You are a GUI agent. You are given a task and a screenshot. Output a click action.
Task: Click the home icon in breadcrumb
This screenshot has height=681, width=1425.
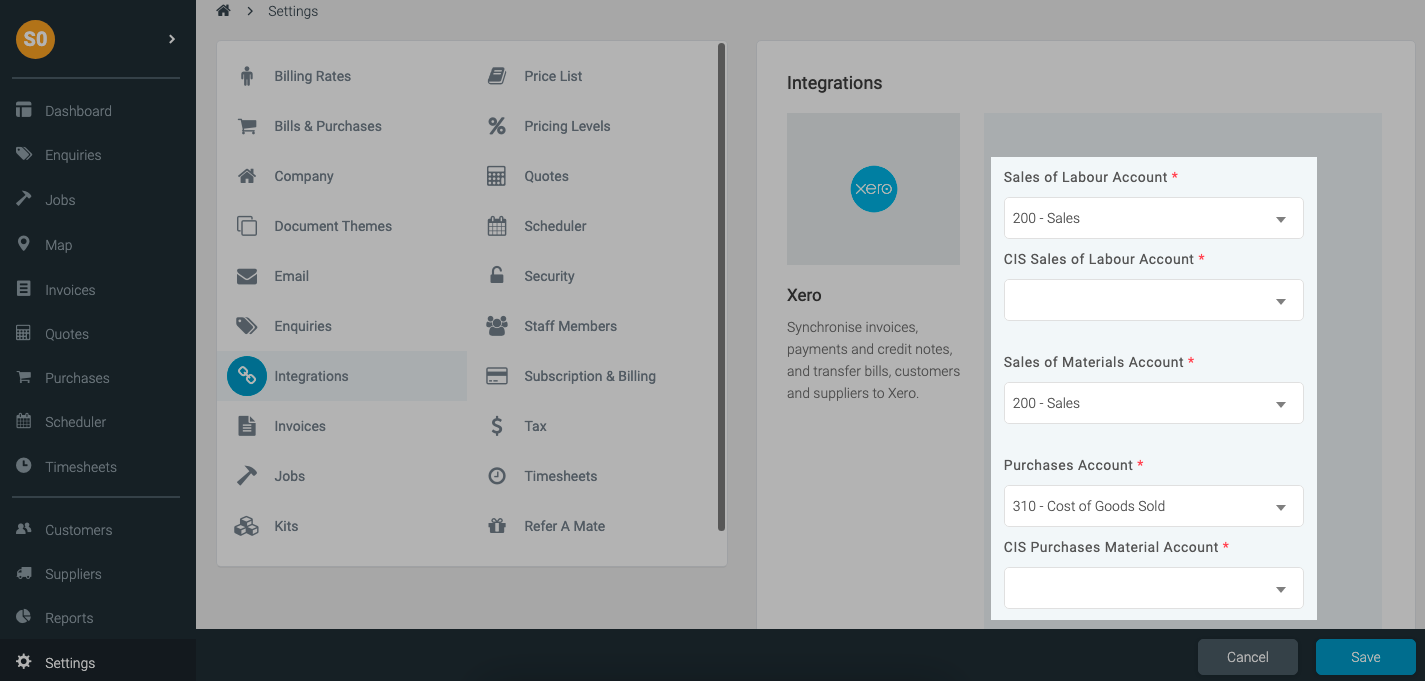(224, 11)
